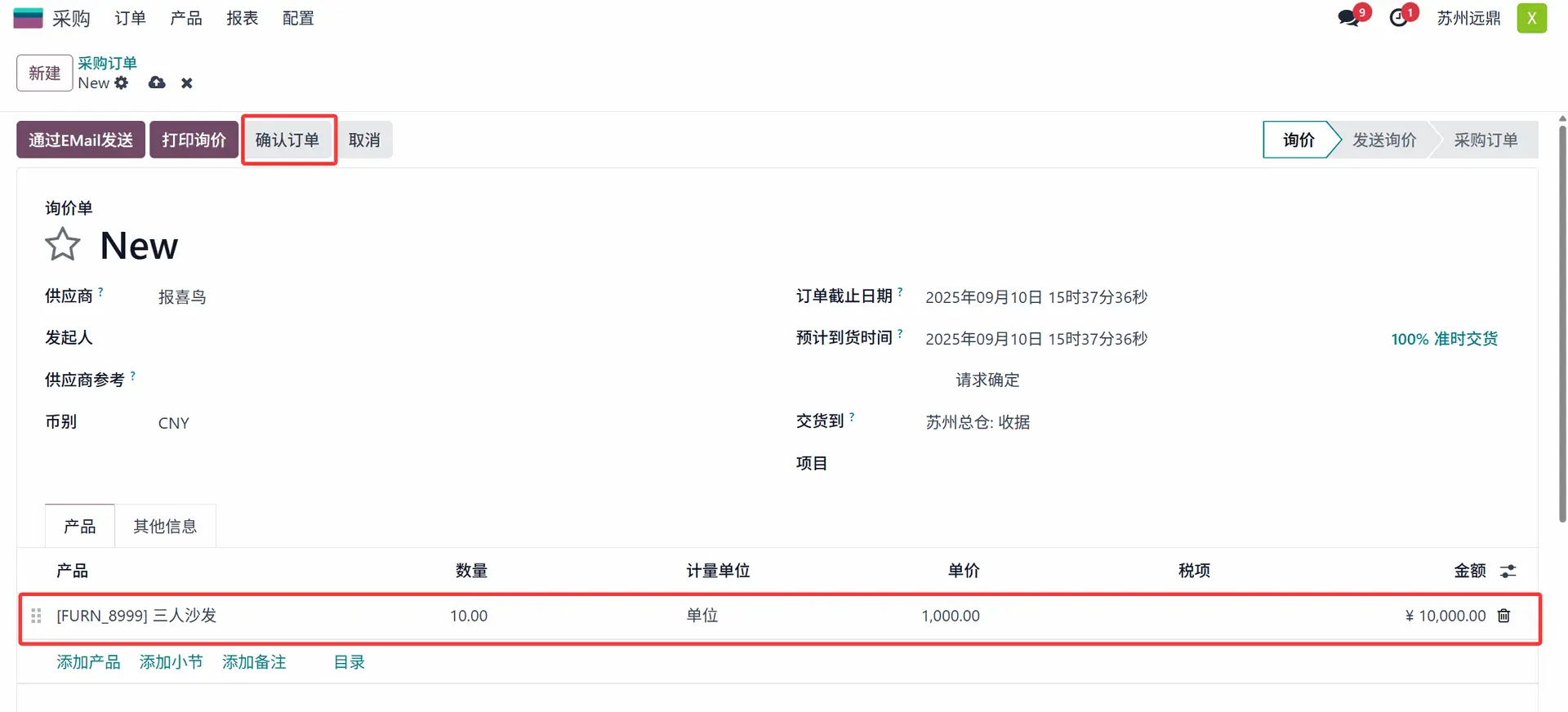1568x712 pixels.
Task: Select the 发送询价 status stage
Action: click(x=1383, y=140)
